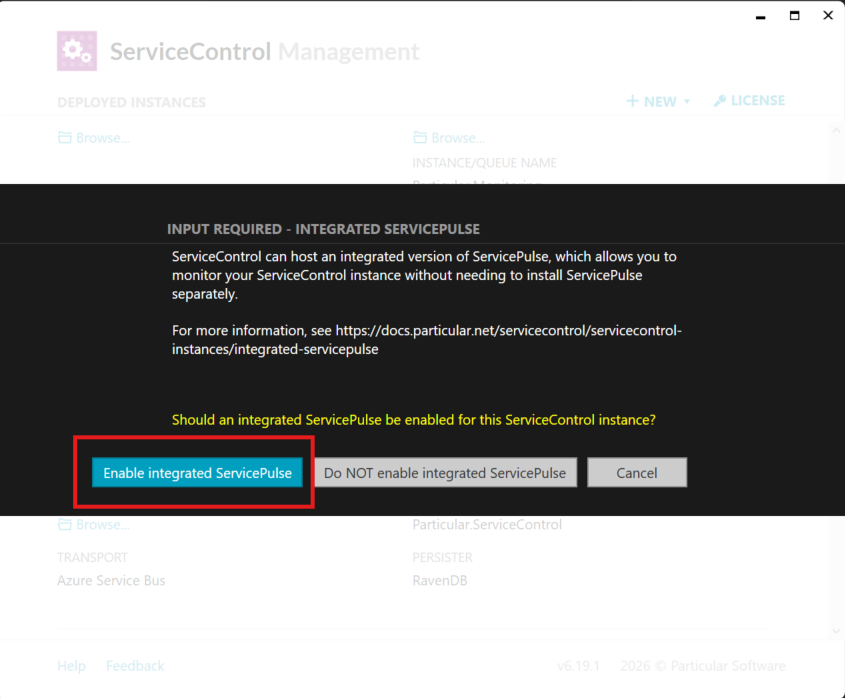Click Browse link above TRANSPORT label
Image resolution: width=845 pixels, height=698 pixels.
click(102, 524)
